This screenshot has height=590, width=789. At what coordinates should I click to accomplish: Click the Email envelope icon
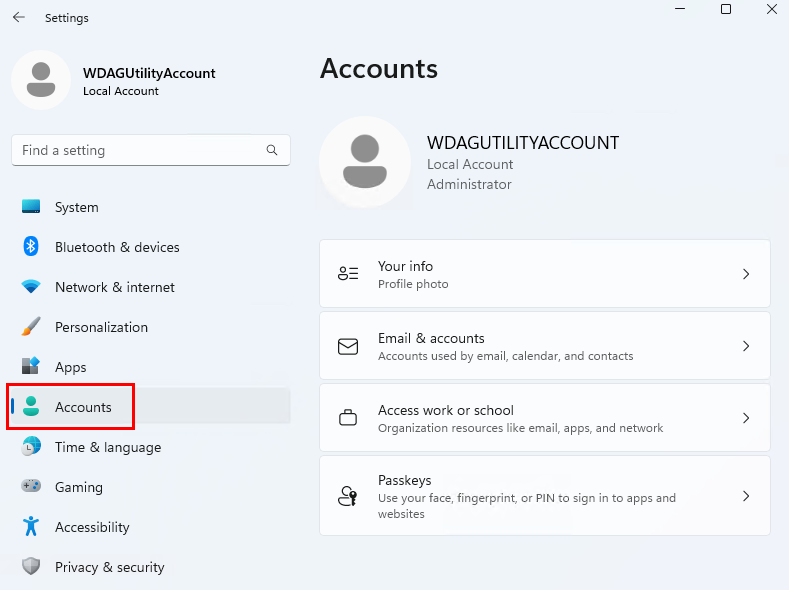click(x=348, y=346)
